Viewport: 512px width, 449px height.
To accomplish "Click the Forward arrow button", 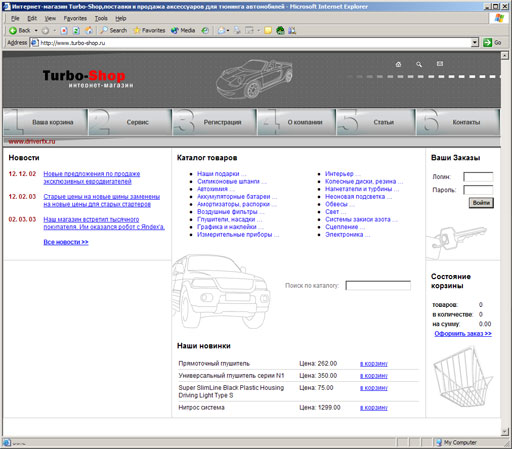I will coord(45,31).
